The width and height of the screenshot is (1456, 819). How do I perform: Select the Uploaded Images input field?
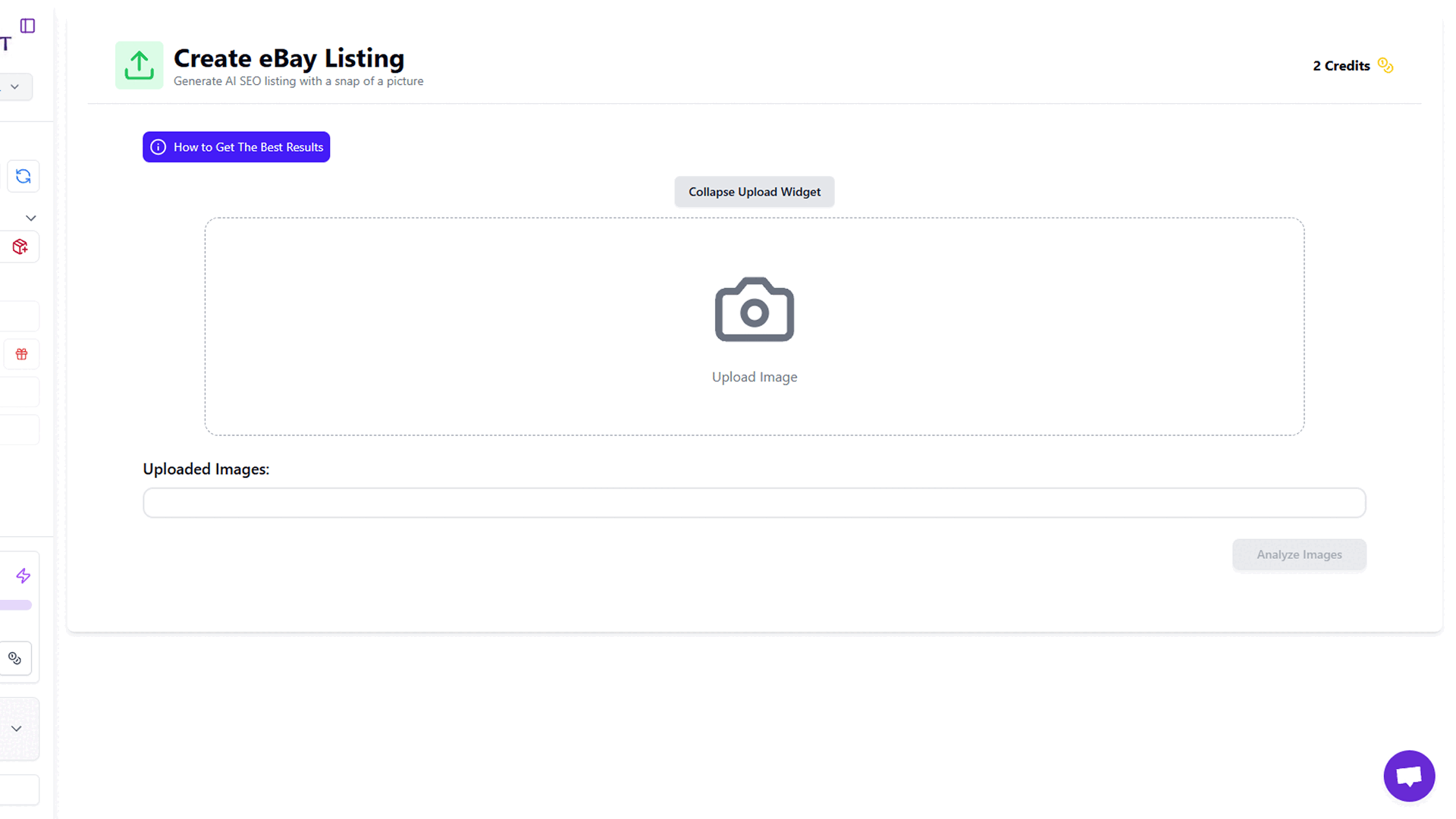point(754,503)
